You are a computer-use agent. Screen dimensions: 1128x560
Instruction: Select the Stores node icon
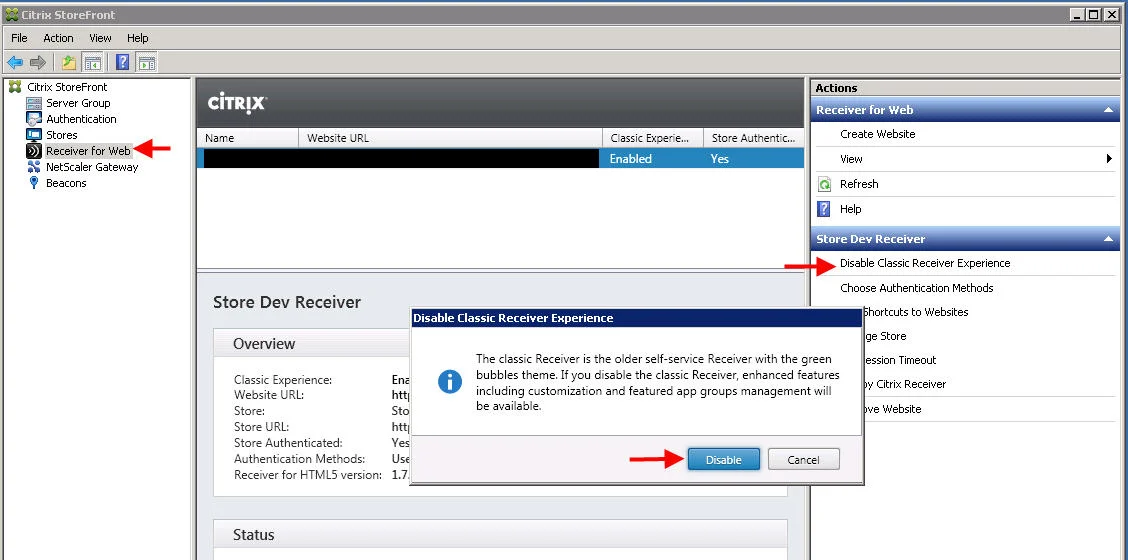tap(34, 135)
